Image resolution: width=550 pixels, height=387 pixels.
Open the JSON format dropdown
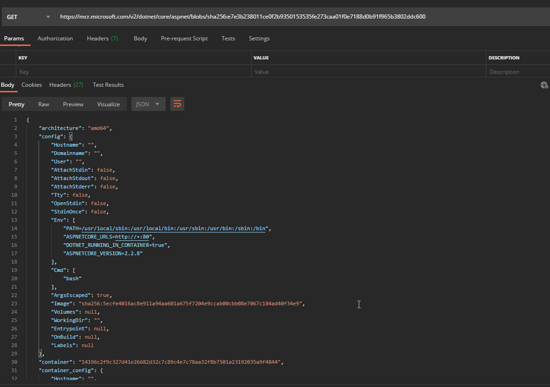pyautogui.click(x=148, y=104)
